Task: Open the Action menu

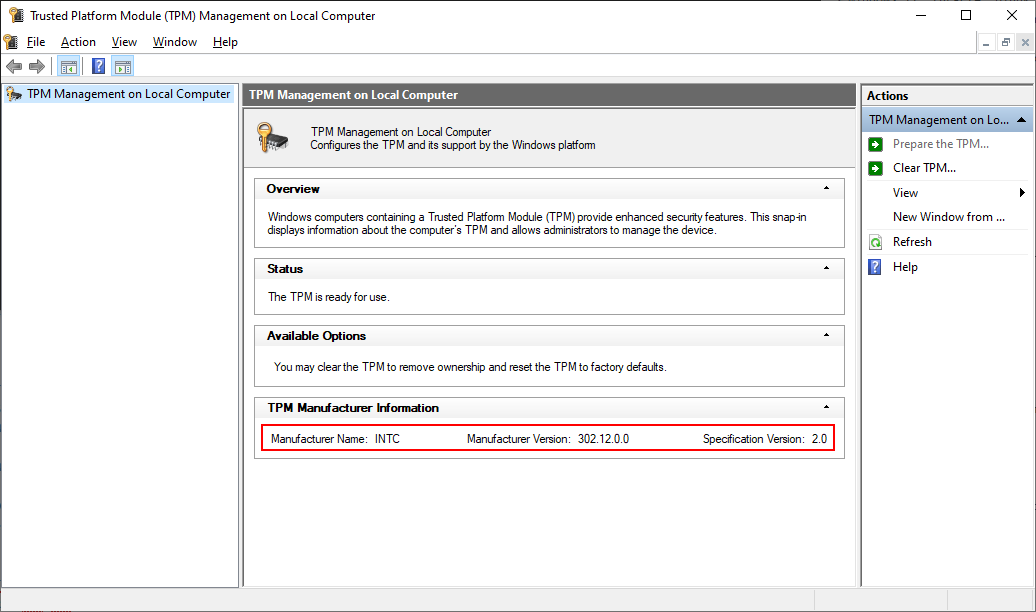Action: click(x=78, y=42)
